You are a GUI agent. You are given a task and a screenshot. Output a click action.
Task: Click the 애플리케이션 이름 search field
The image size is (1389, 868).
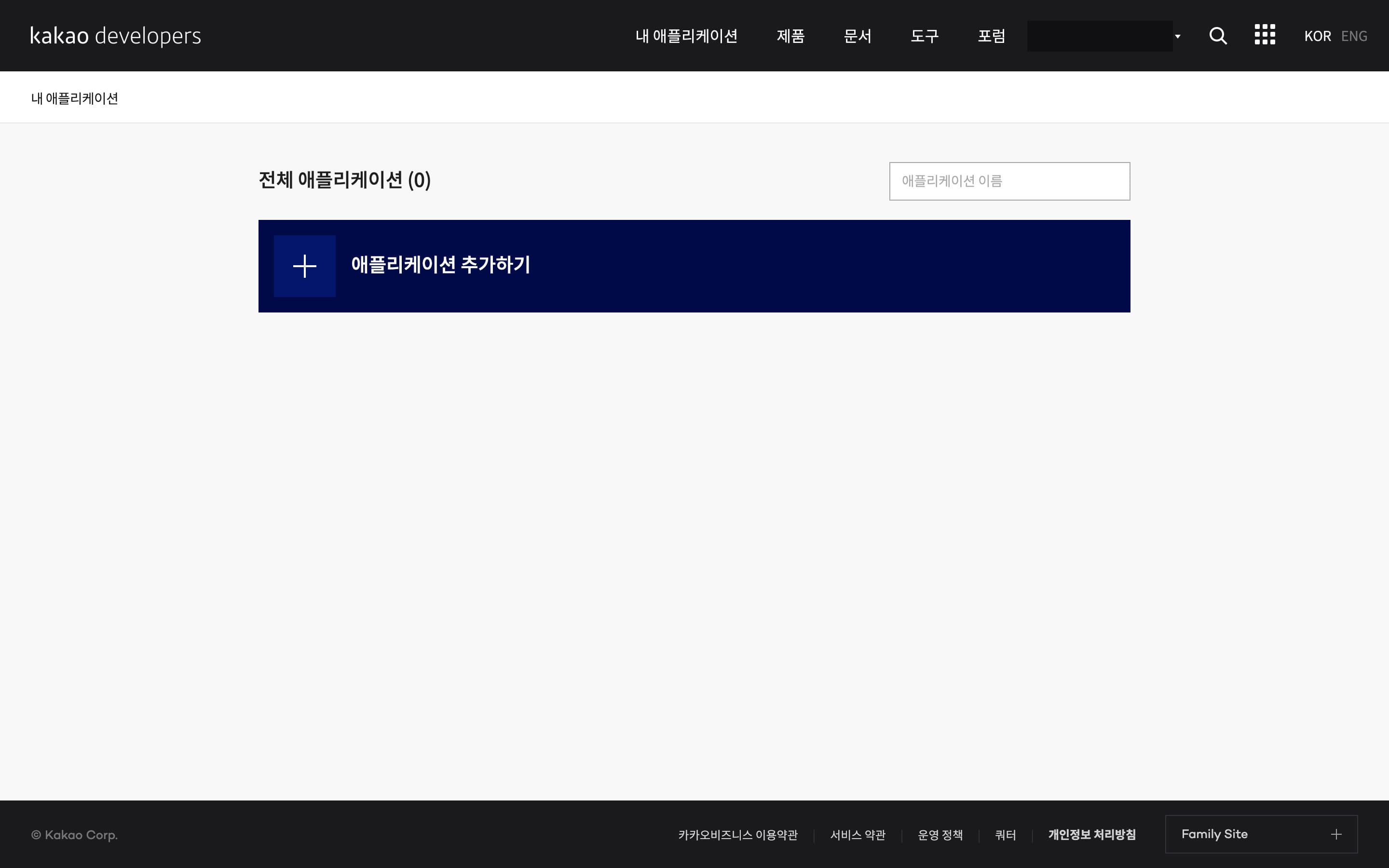point(1009,181)
